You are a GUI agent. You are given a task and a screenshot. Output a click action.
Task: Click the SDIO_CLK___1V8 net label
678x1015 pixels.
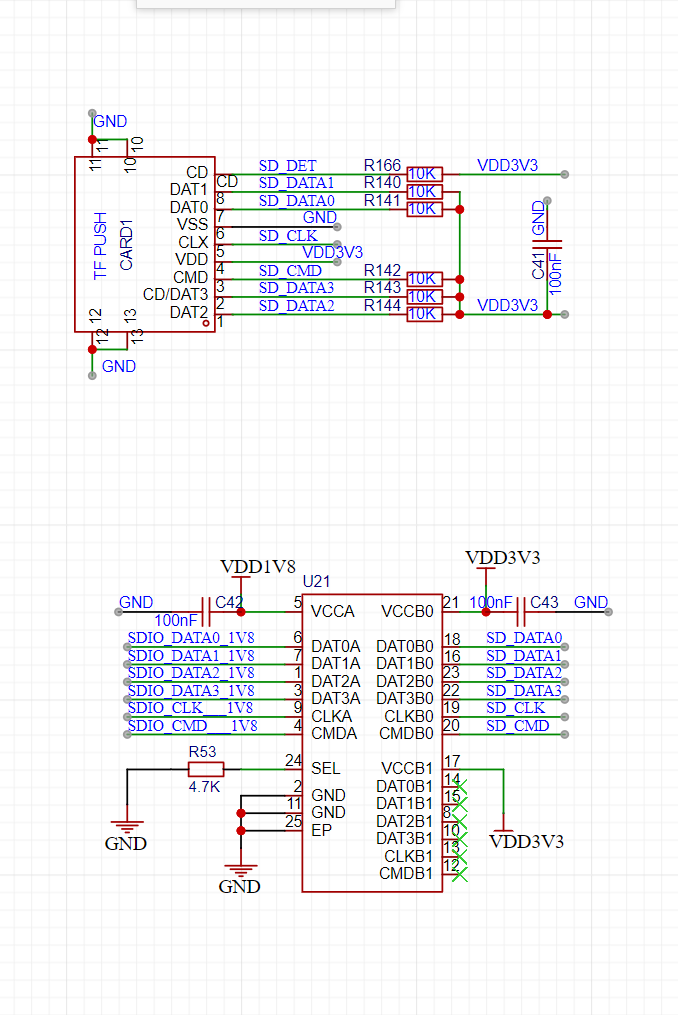190,708
